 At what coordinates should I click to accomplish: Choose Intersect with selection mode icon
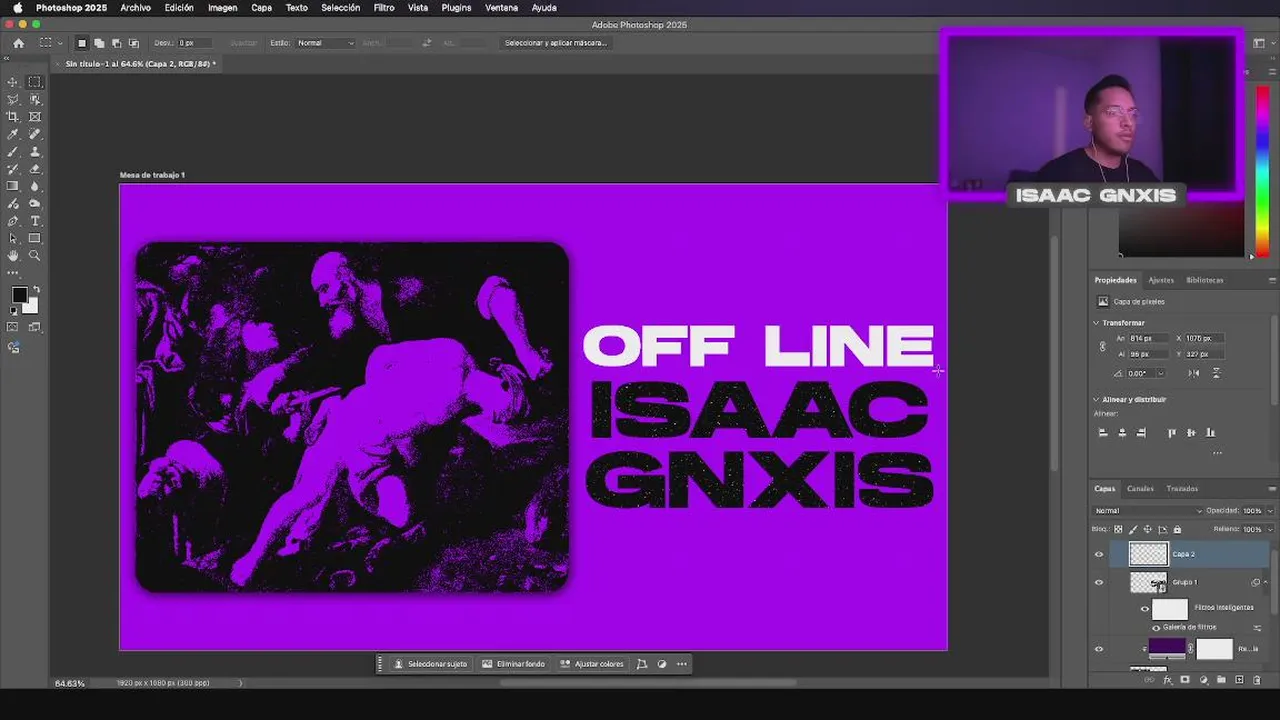coord(133,43)
